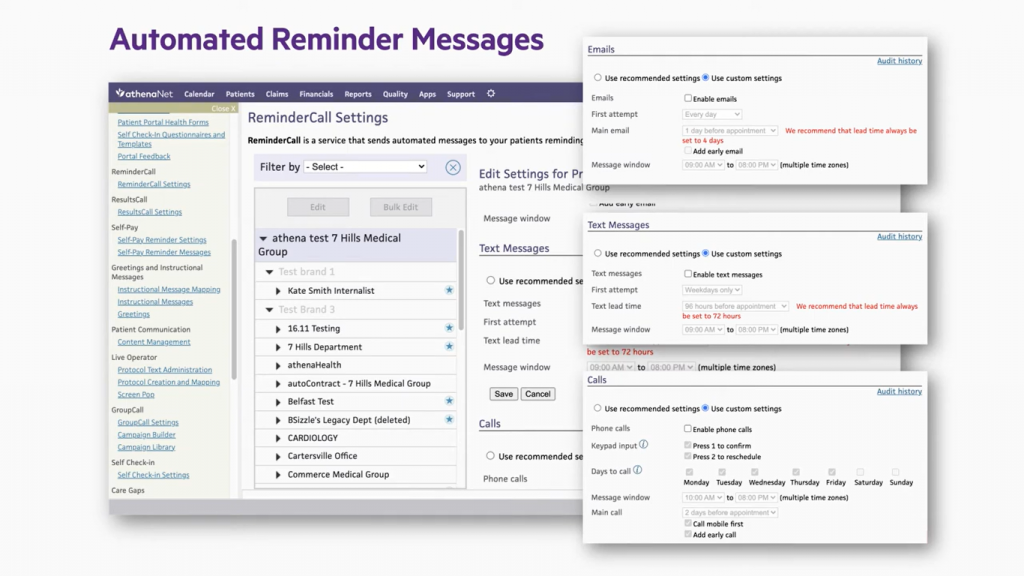
Task: Click the star next to BSizzle's Legacy Dept
Action: coord(449,420)
